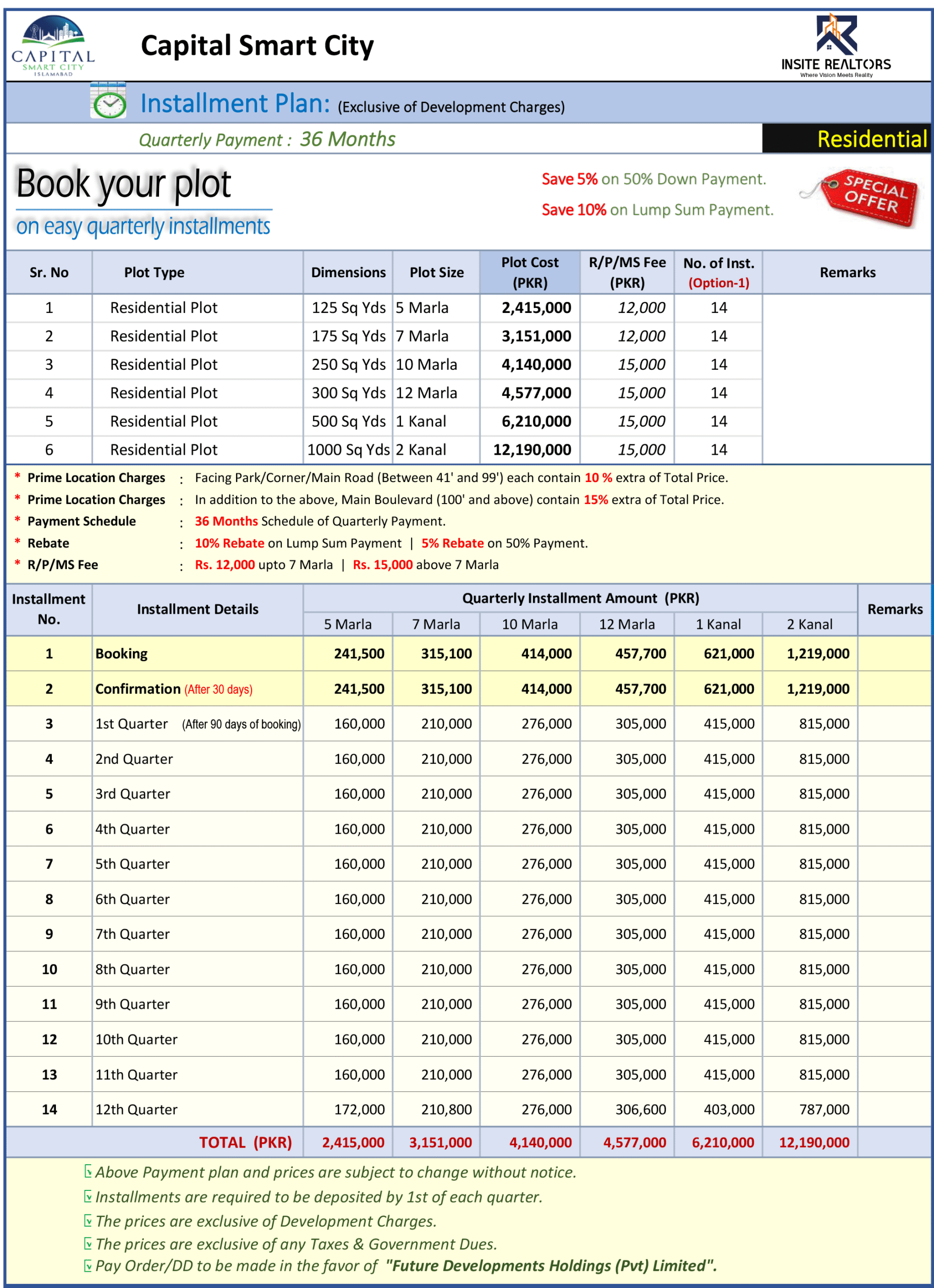This screenshot has width=934, height=1288.
Task: Click the '1000 Sq Yds' dimension cell
Action: pyautogui.click(x=348, y=450)
